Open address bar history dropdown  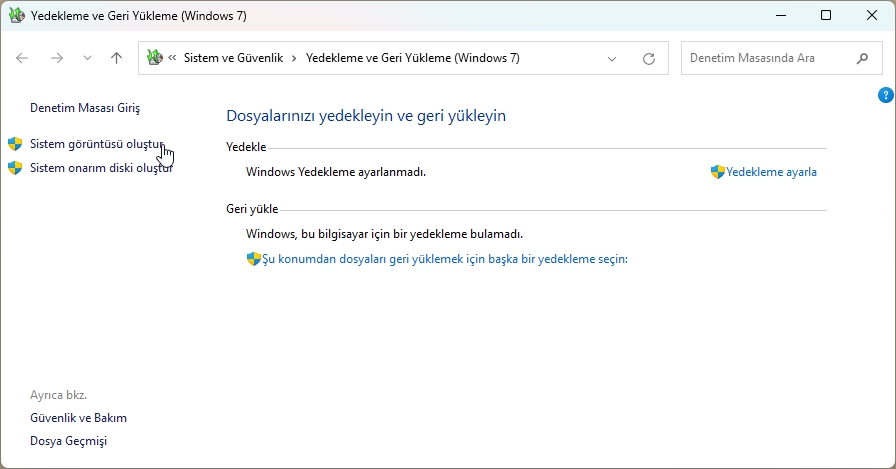611,58
